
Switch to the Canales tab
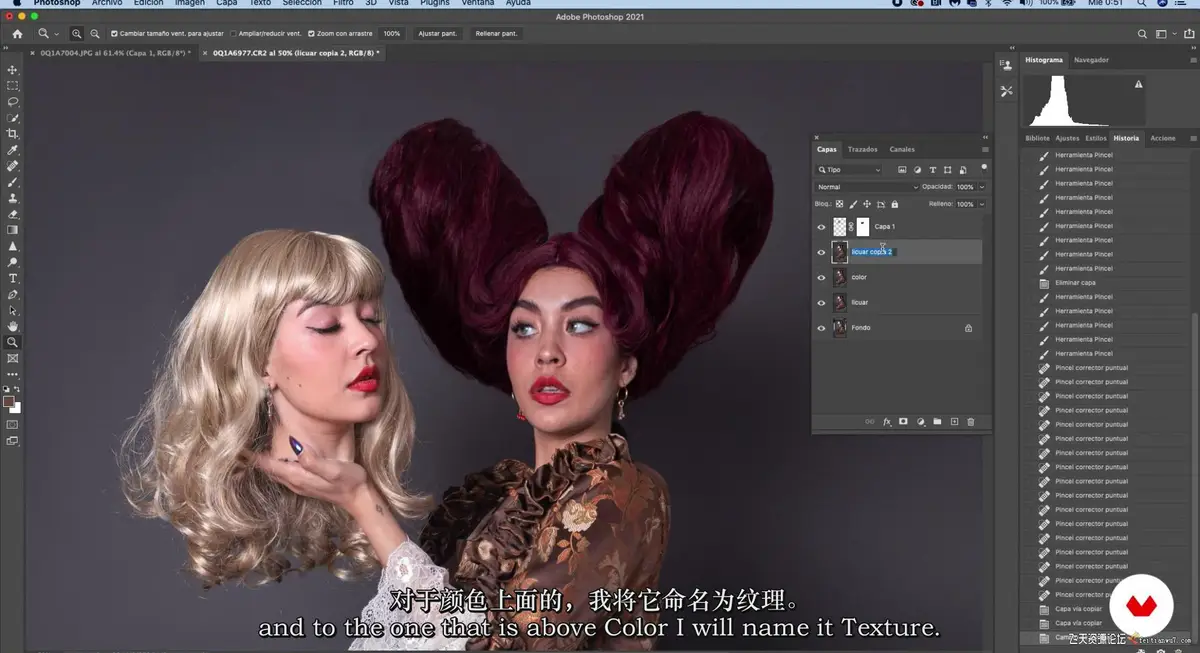click(x=902, y=149)
